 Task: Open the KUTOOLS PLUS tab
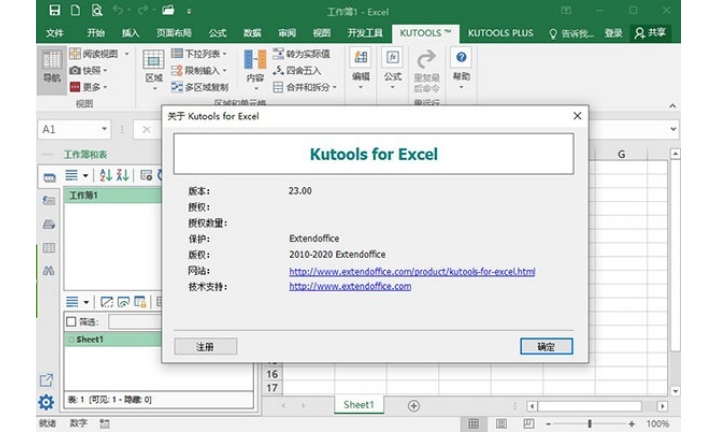tap(501, 33)
